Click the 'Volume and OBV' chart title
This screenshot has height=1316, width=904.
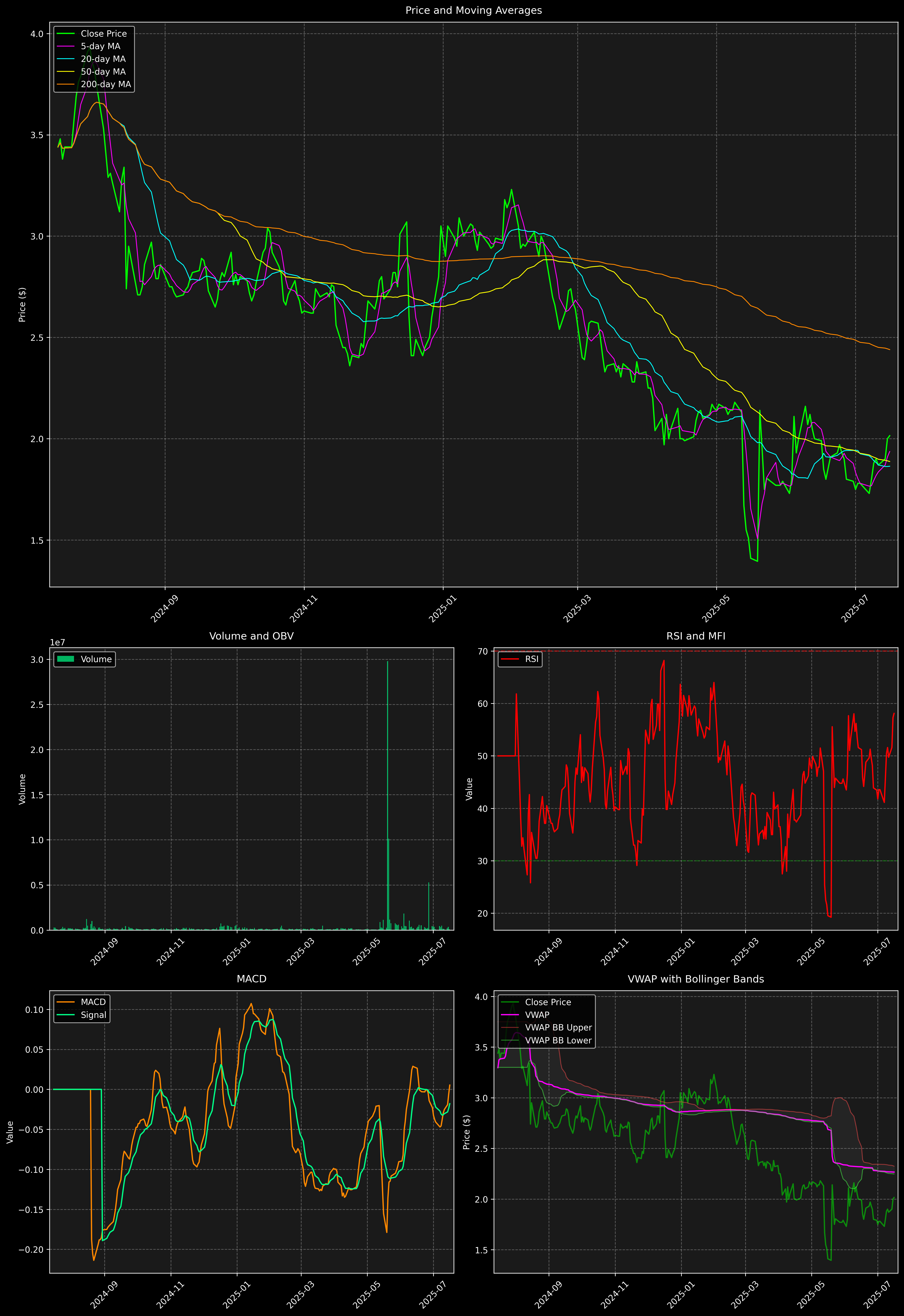coord(252,636)
